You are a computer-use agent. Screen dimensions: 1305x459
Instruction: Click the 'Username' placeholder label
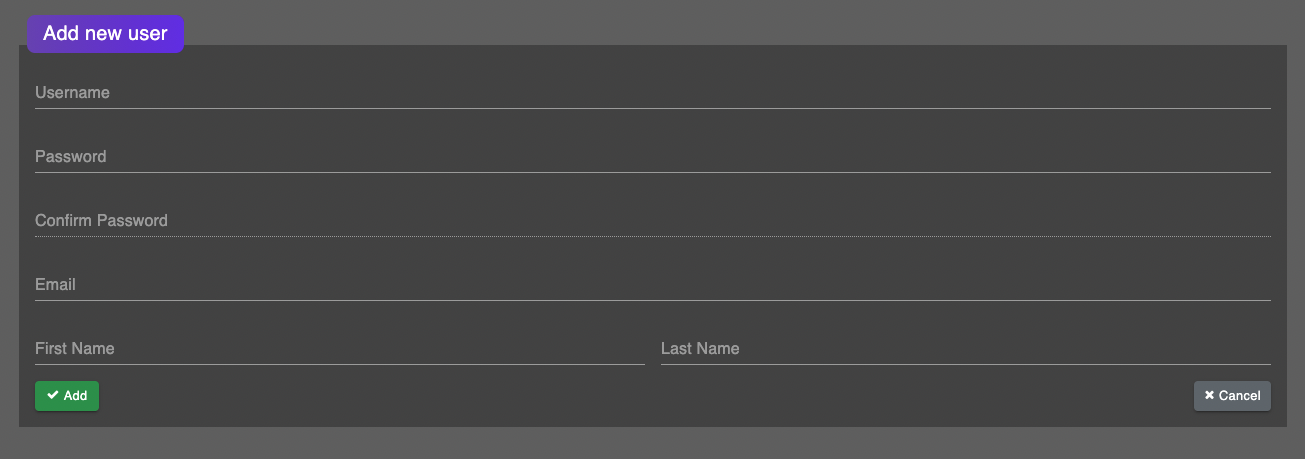(72, 93)
